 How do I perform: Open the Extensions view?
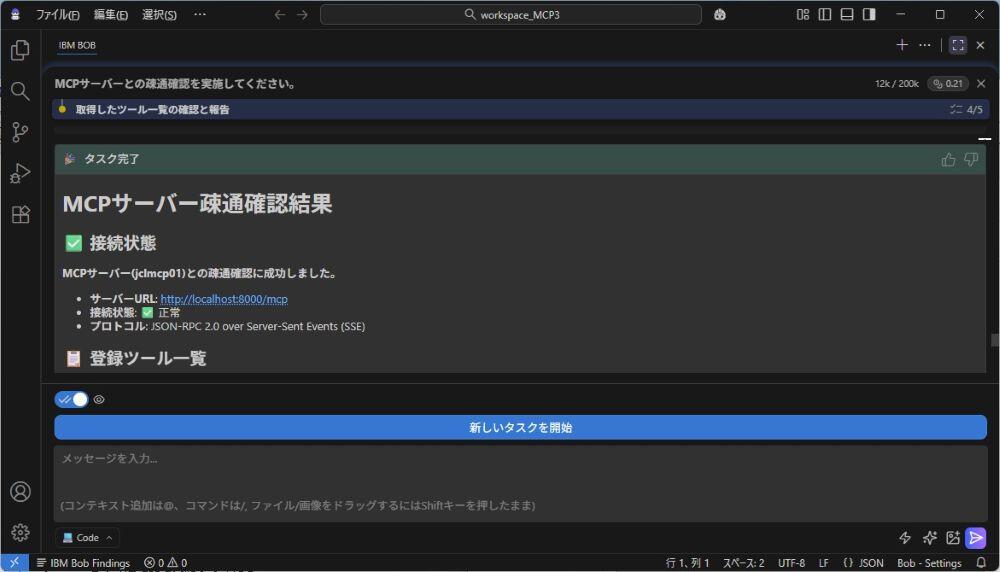20,214
